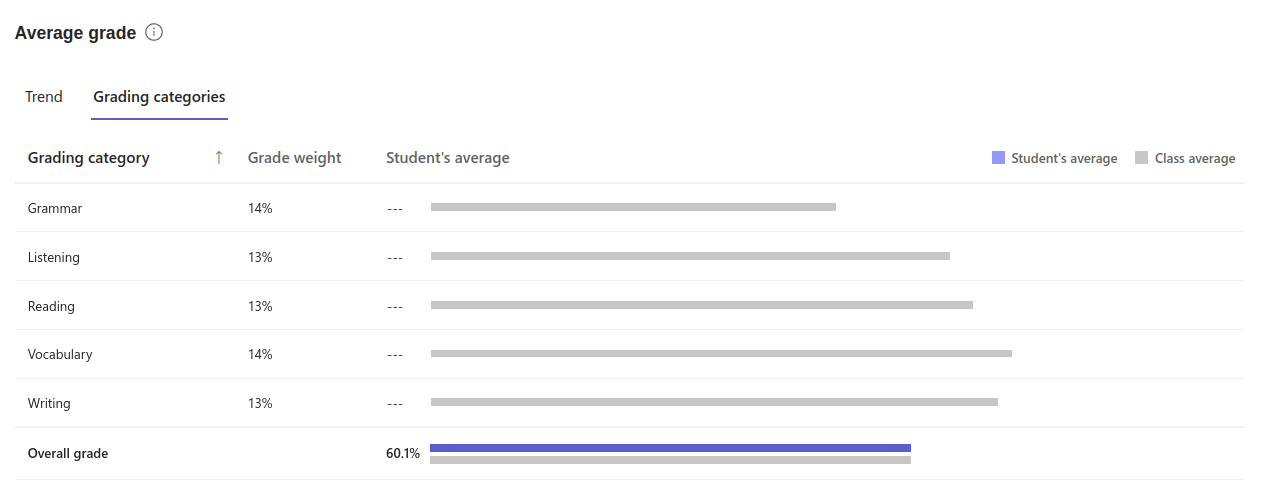The height and width of the screenshot is (487, 1275).
Task: Sort by the Grading category column header
Action: [89, 158]
